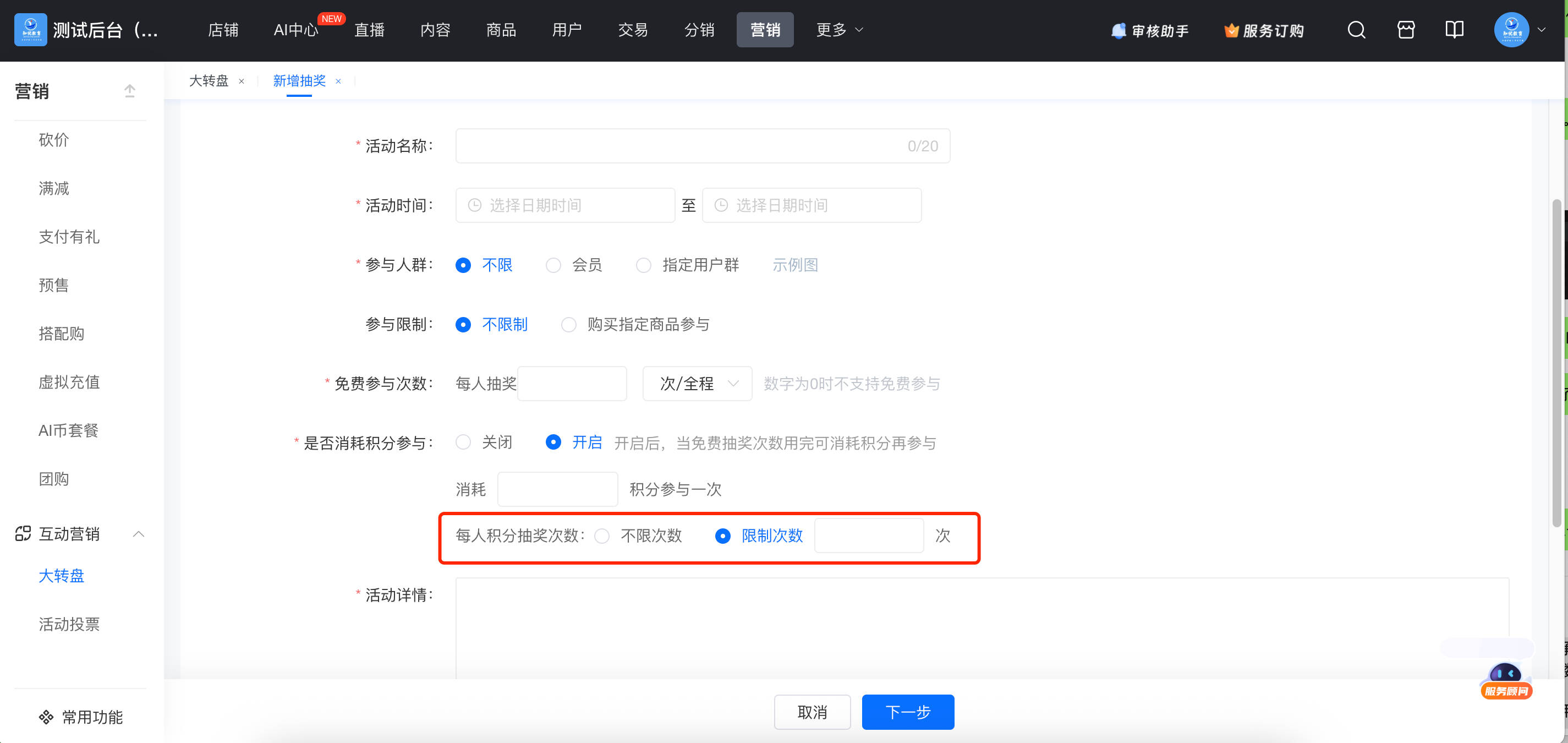Select 购买指定商品参与 option

point(568,325)
